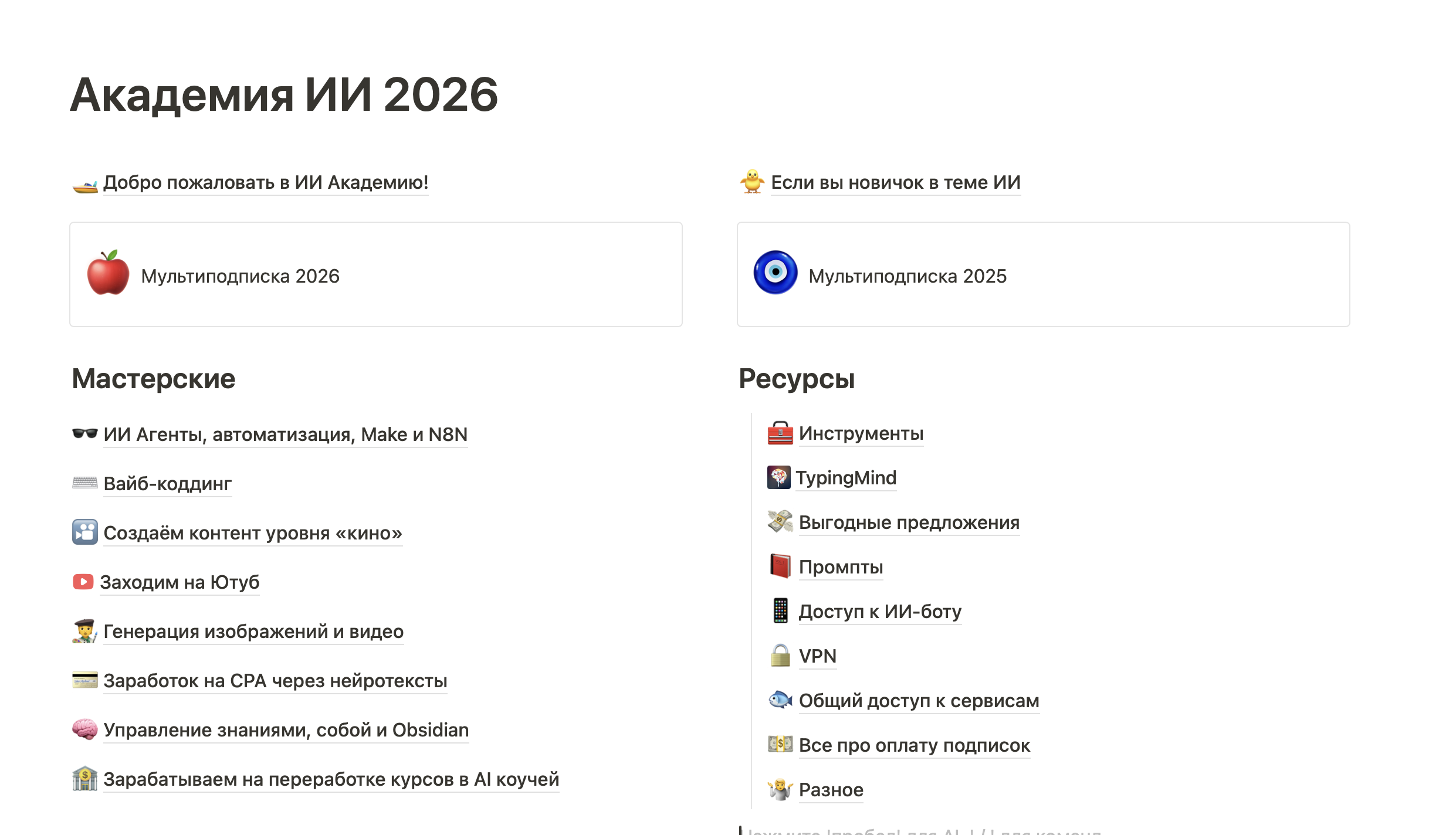This screenshot has width=1456, height=835.
Task: Click the red apple icon on Мультиподписка 2026
Action: [108, 273]
